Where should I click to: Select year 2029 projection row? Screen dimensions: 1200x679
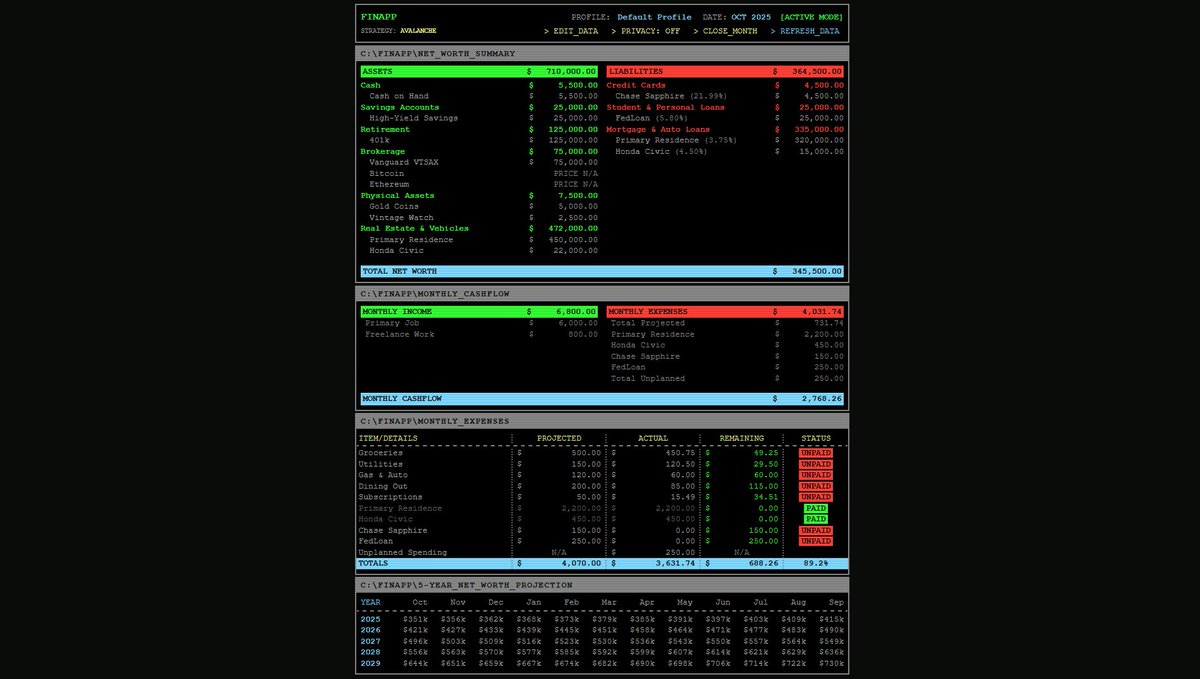(x=602, y=663)
